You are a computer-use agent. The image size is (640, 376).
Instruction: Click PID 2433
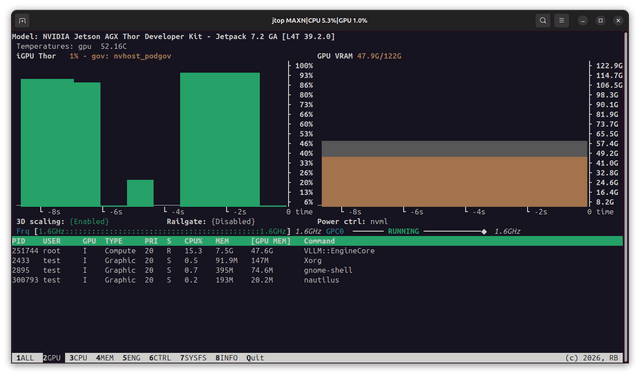click(x=21, y=261)
